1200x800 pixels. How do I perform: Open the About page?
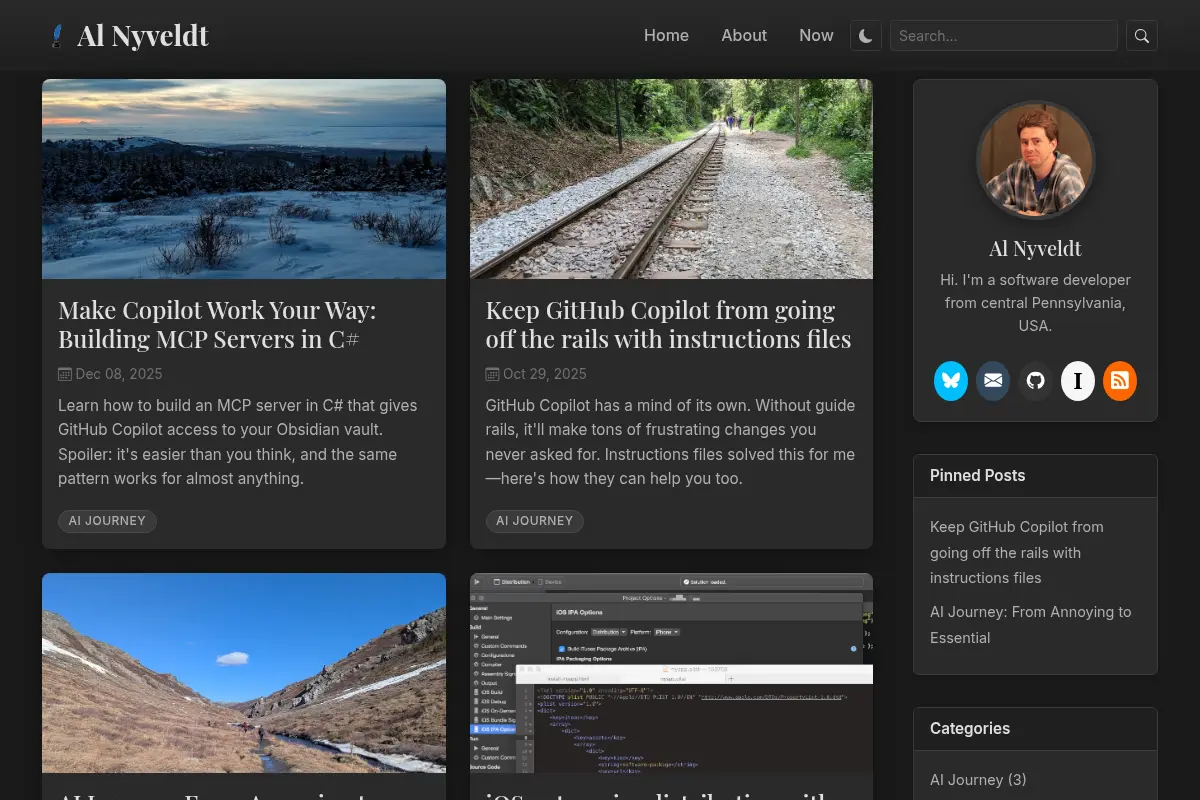(x=744, y=35)
